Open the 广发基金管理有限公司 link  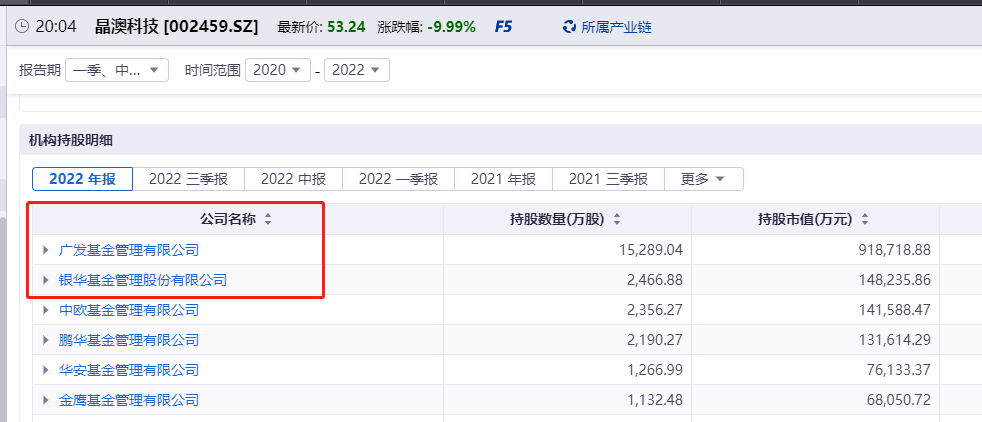(129, 250)
